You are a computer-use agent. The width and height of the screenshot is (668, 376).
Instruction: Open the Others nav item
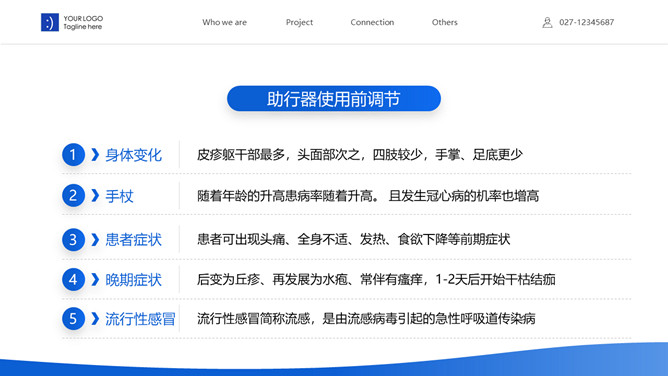tap(444, 22)
